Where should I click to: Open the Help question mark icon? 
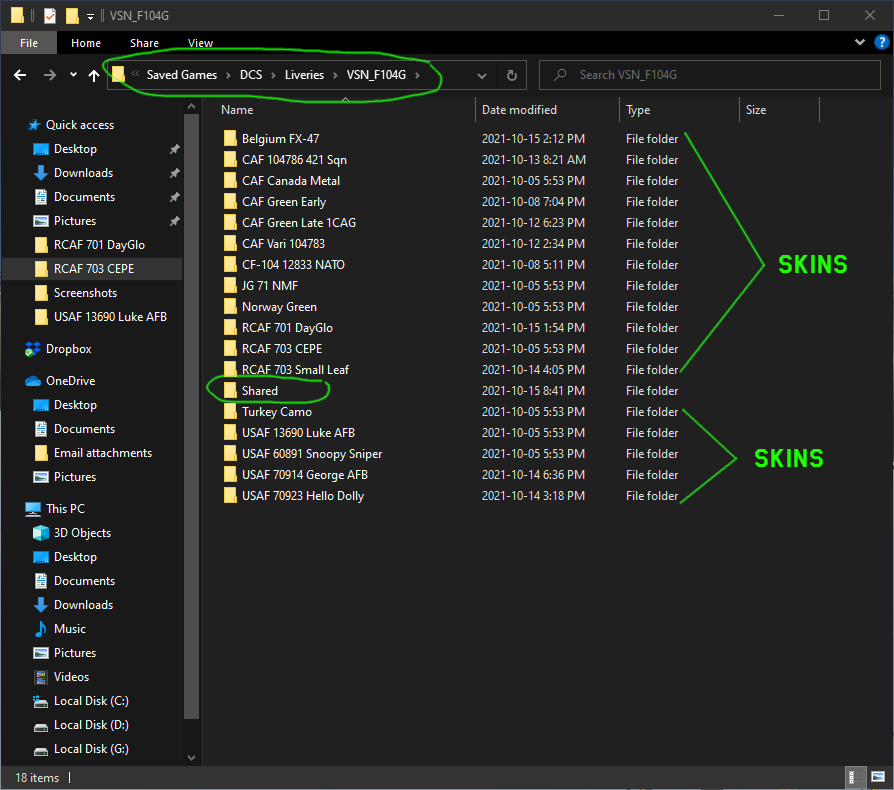[882, 42]
